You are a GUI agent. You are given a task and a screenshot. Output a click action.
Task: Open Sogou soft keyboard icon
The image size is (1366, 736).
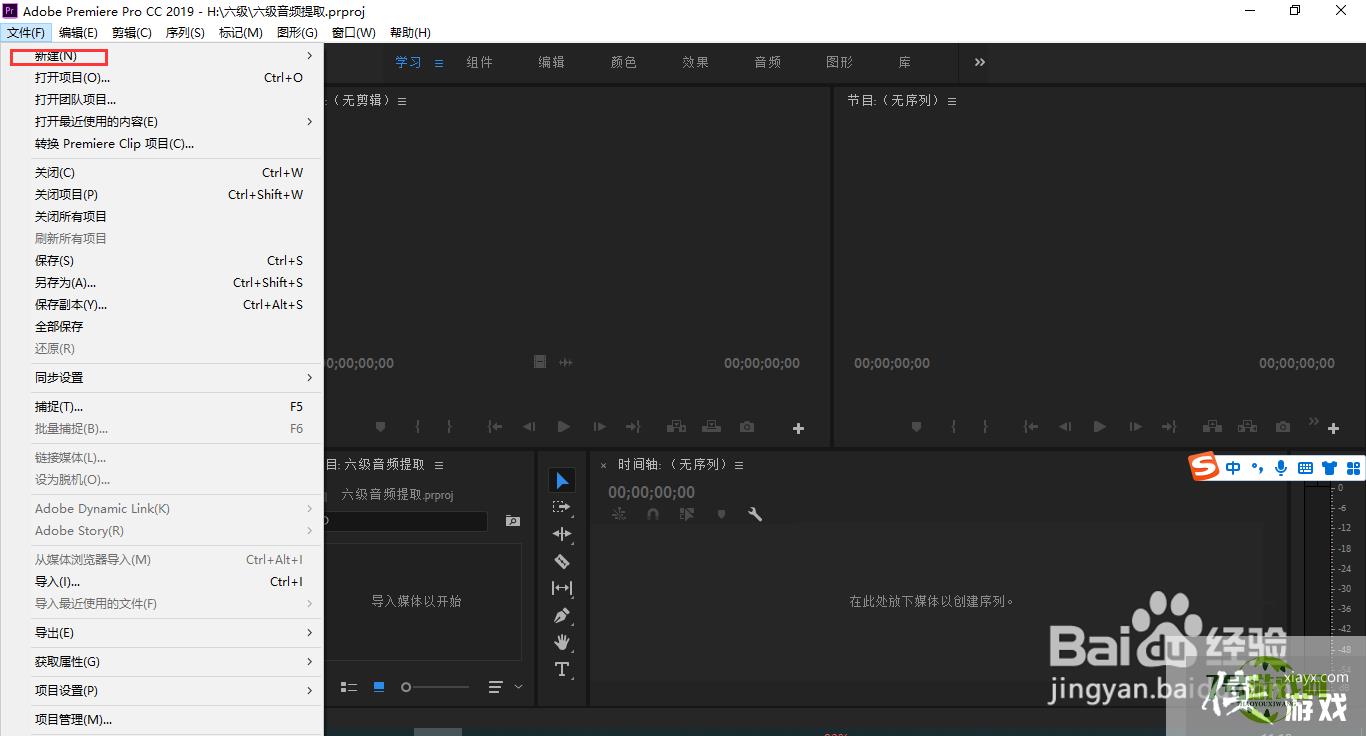click(x=1305, y=467)
